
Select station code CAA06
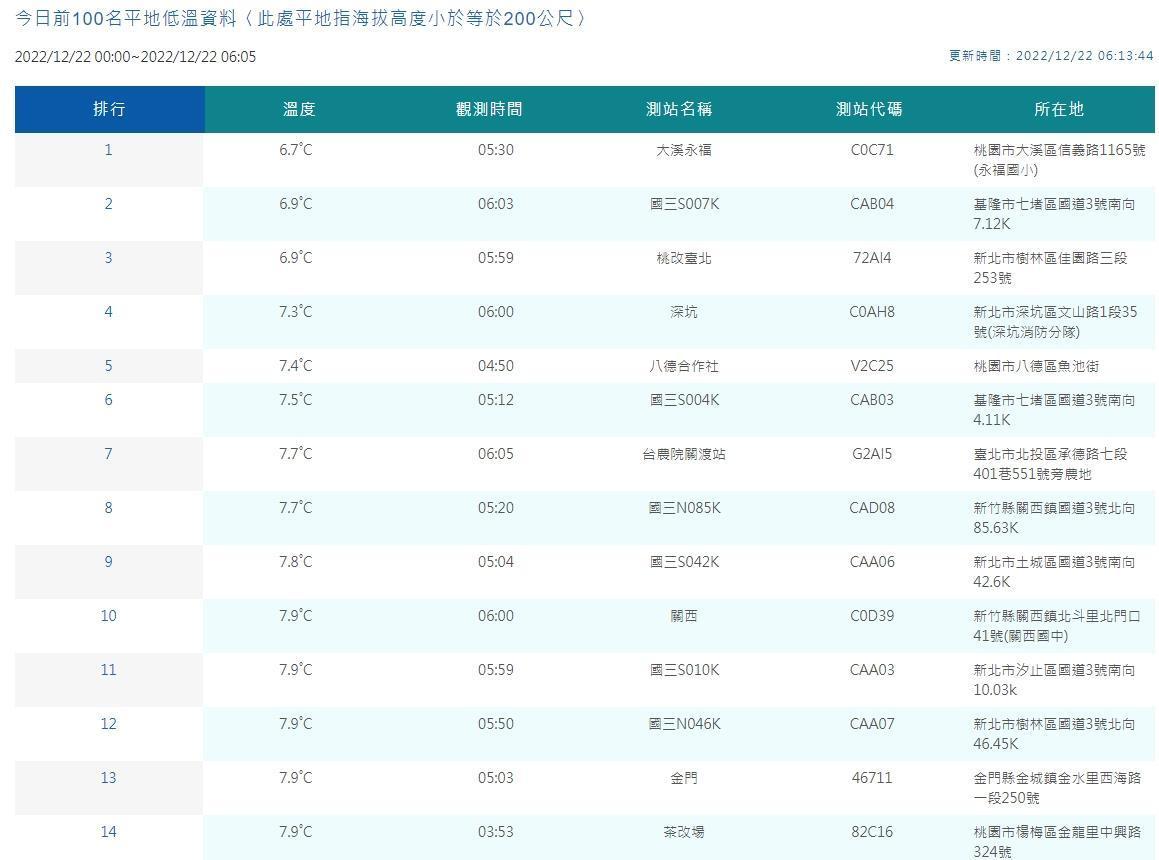click(872, 562)
